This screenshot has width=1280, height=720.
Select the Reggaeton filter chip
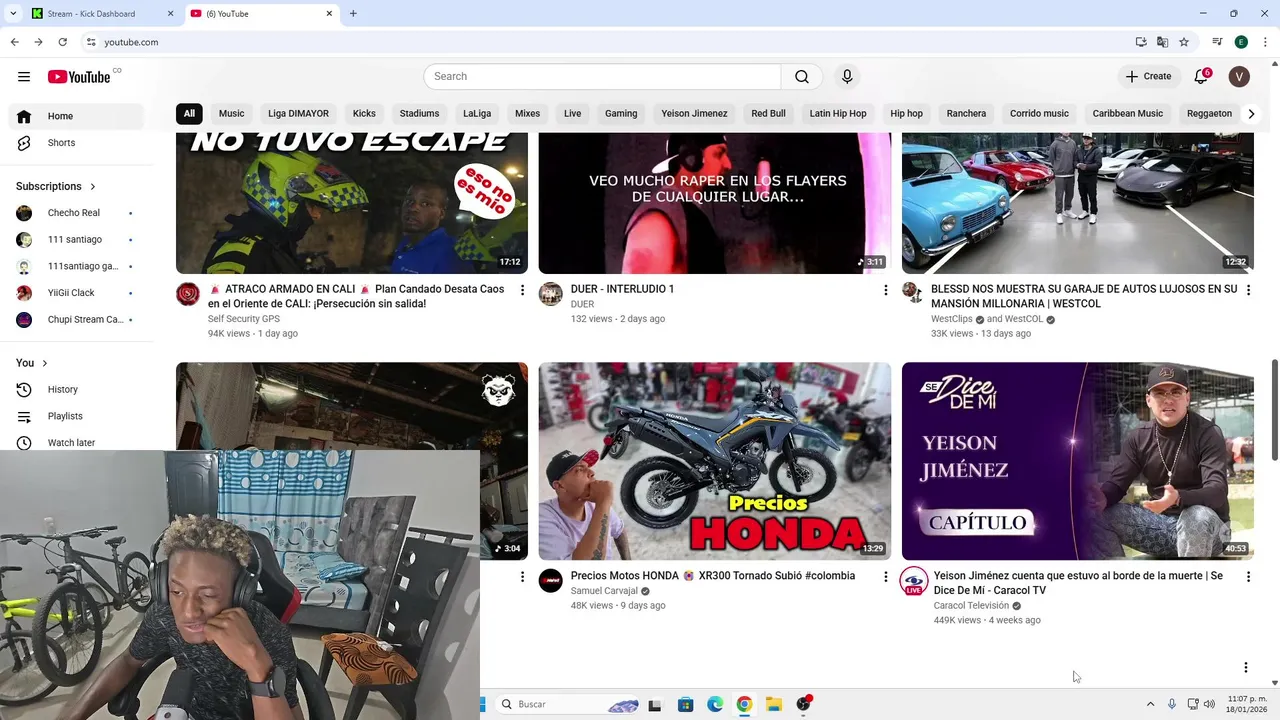coord(1209,114)
